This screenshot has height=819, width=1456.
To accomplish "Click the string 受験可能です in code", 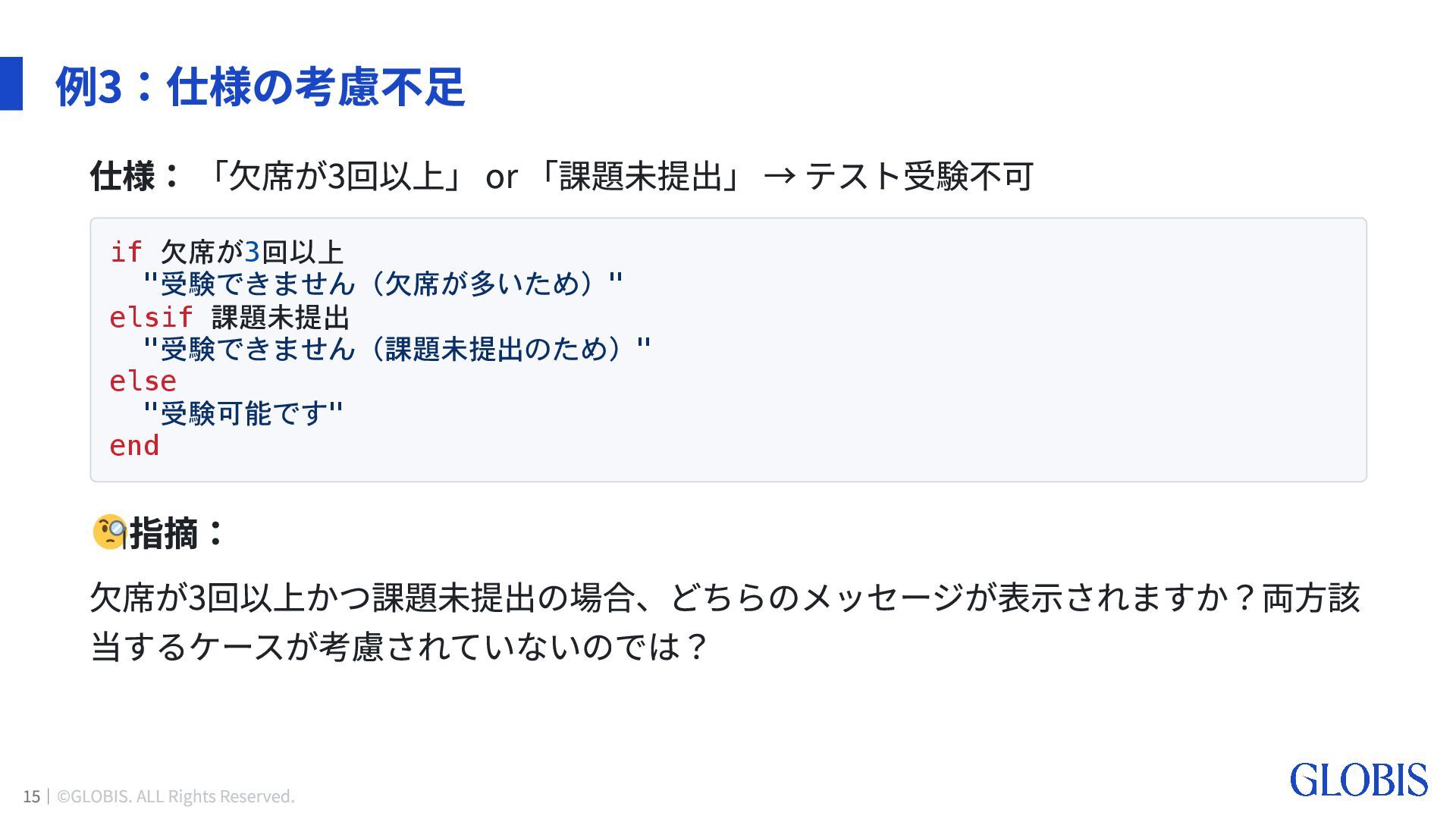I will click(x=243, y=413).
